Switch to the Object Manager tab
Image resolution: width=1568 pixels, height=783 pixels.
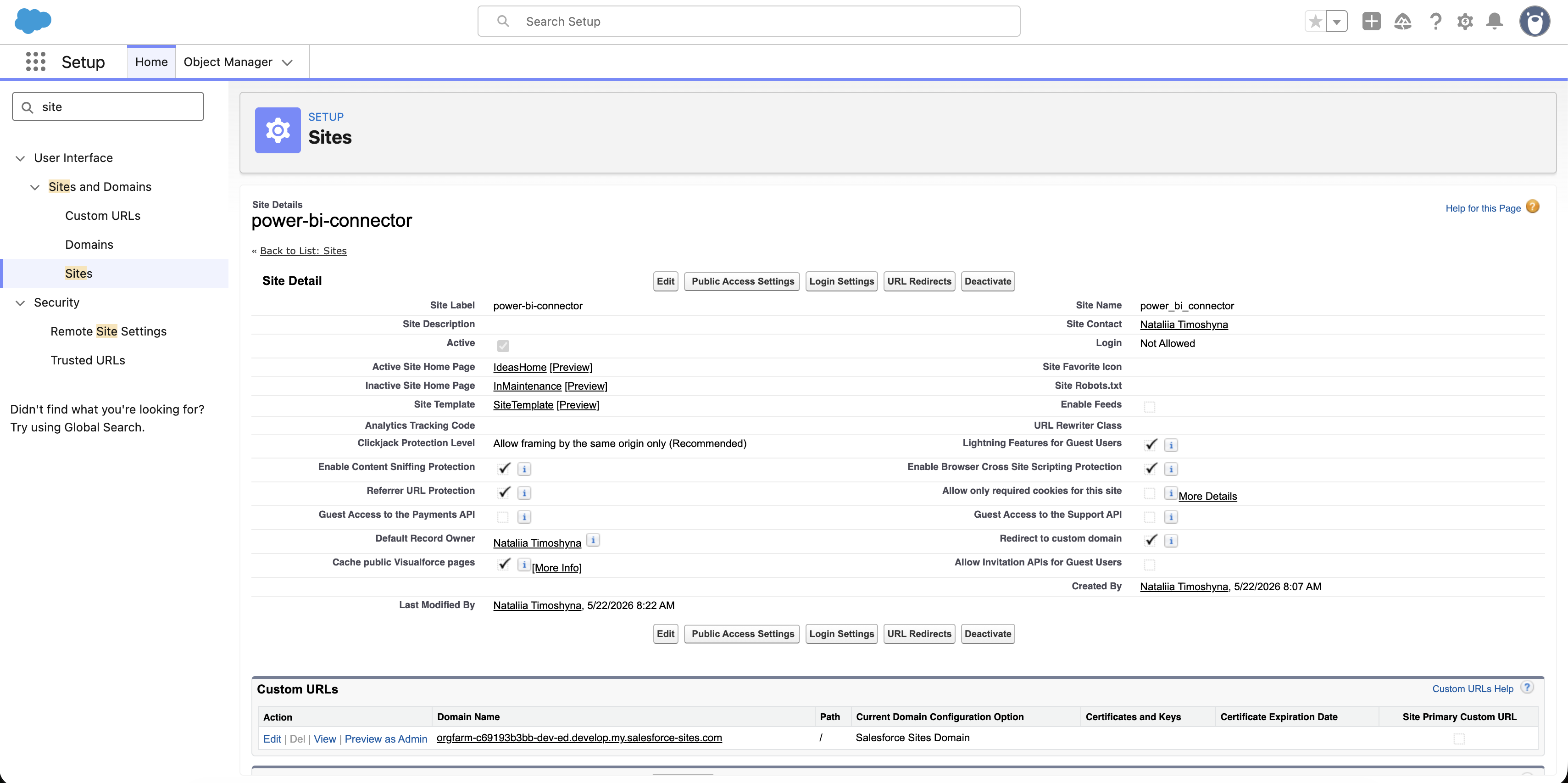click(228, 62)
